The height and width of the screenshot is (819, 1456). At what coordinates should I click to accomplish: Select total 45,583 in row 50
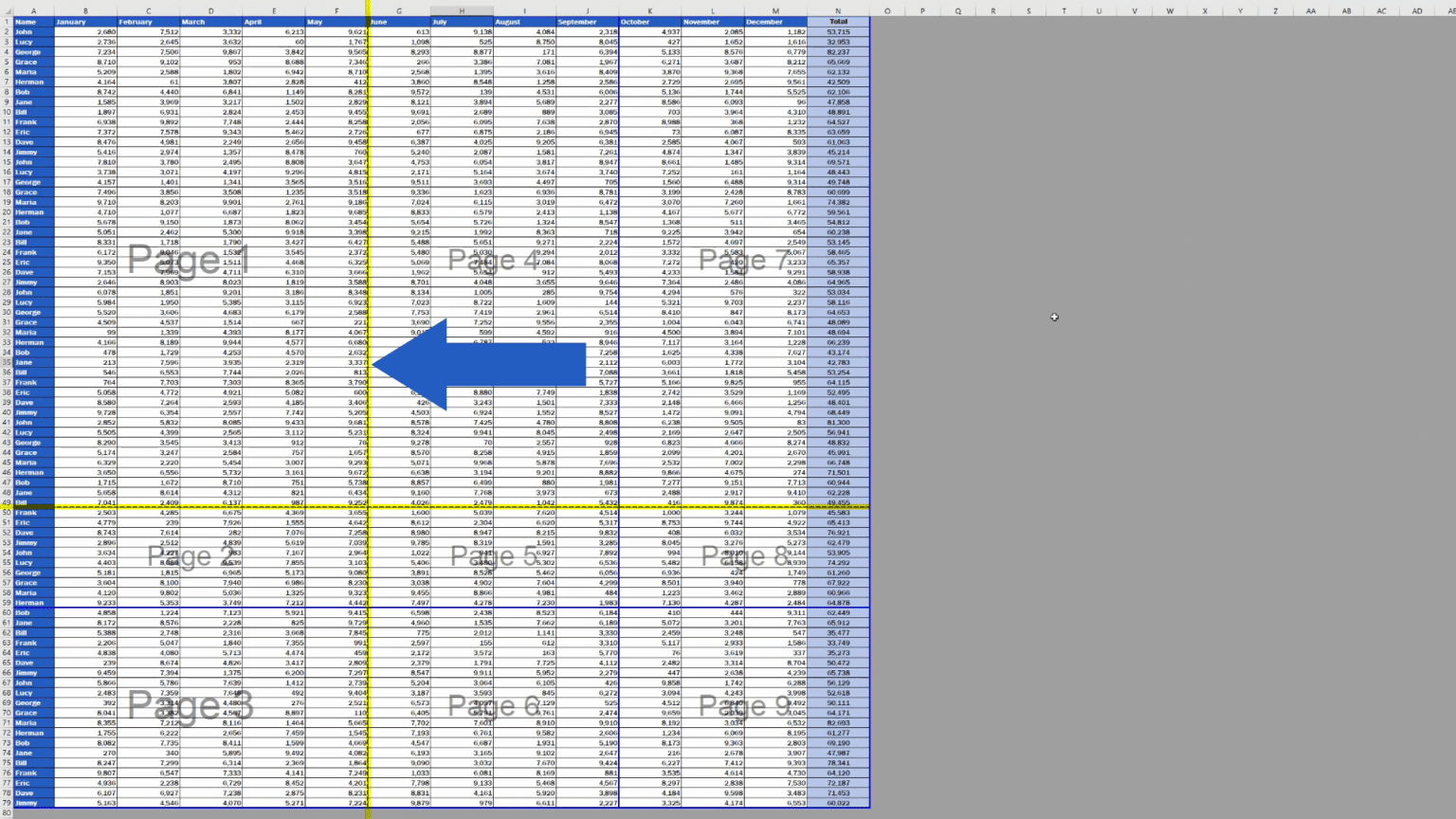point(838,513)
